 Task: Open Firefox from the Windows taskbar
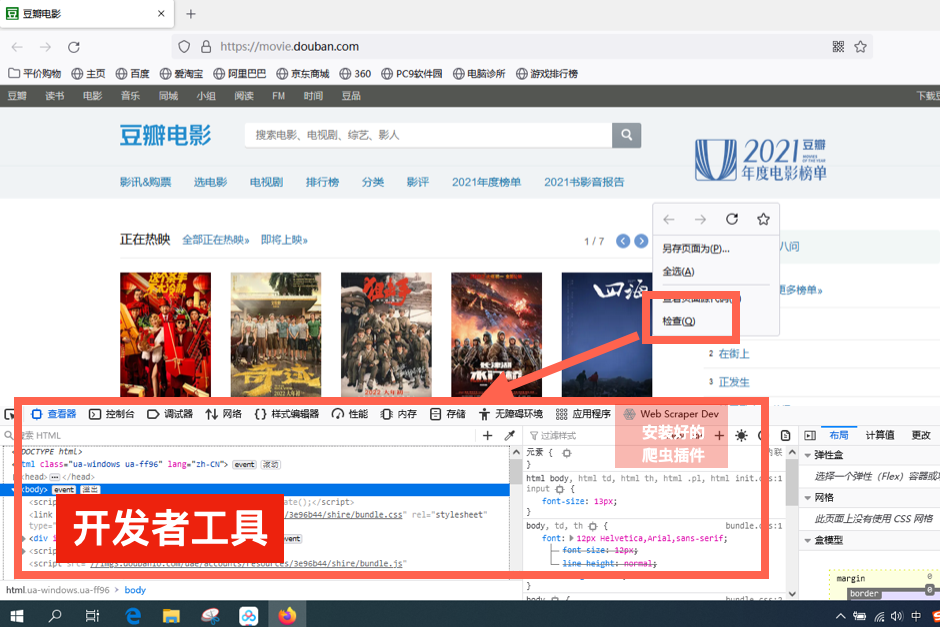coord(288,615)
